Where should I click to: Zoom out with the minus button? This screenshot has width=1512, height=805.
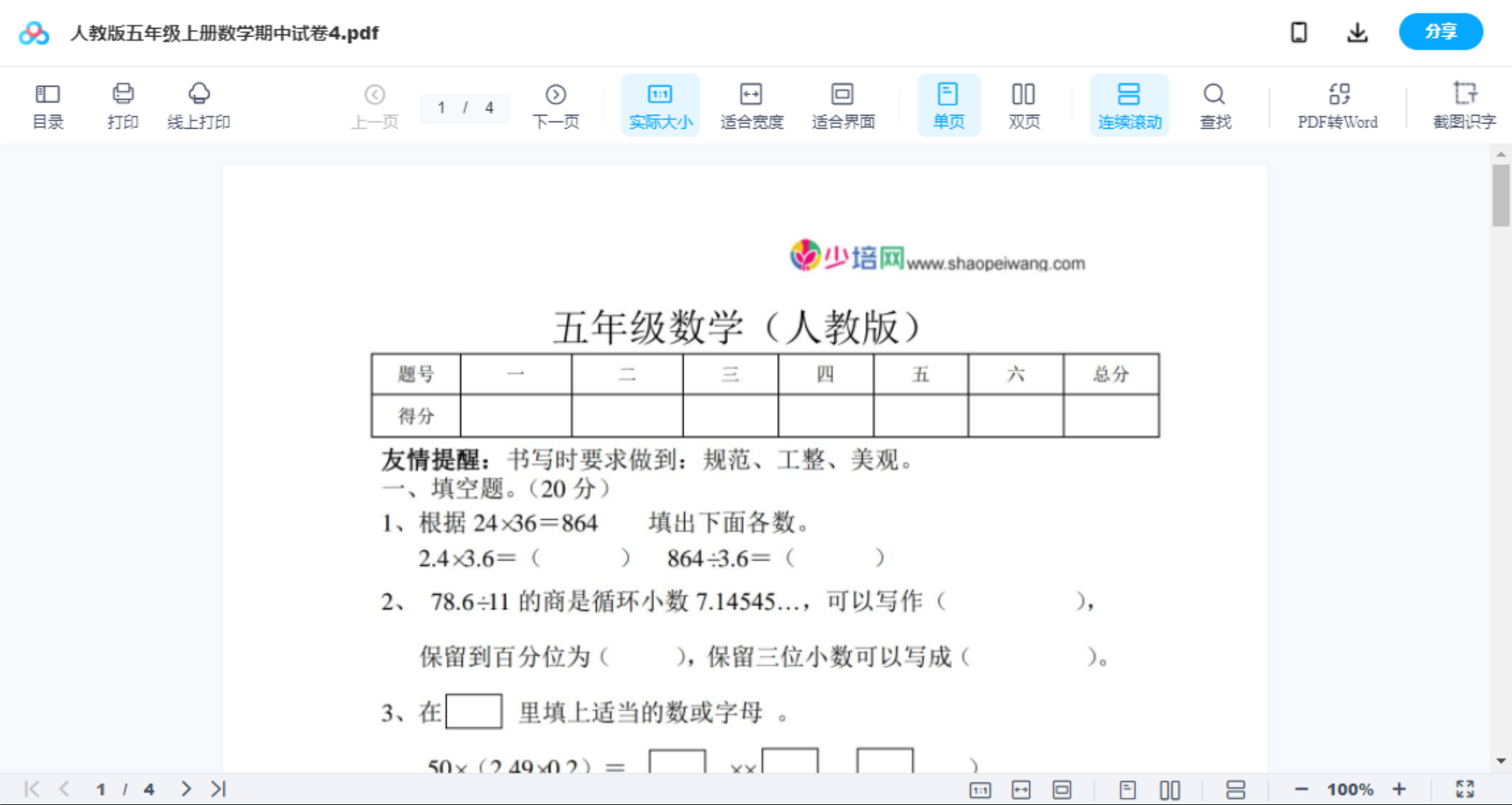tap(1301, 789)
